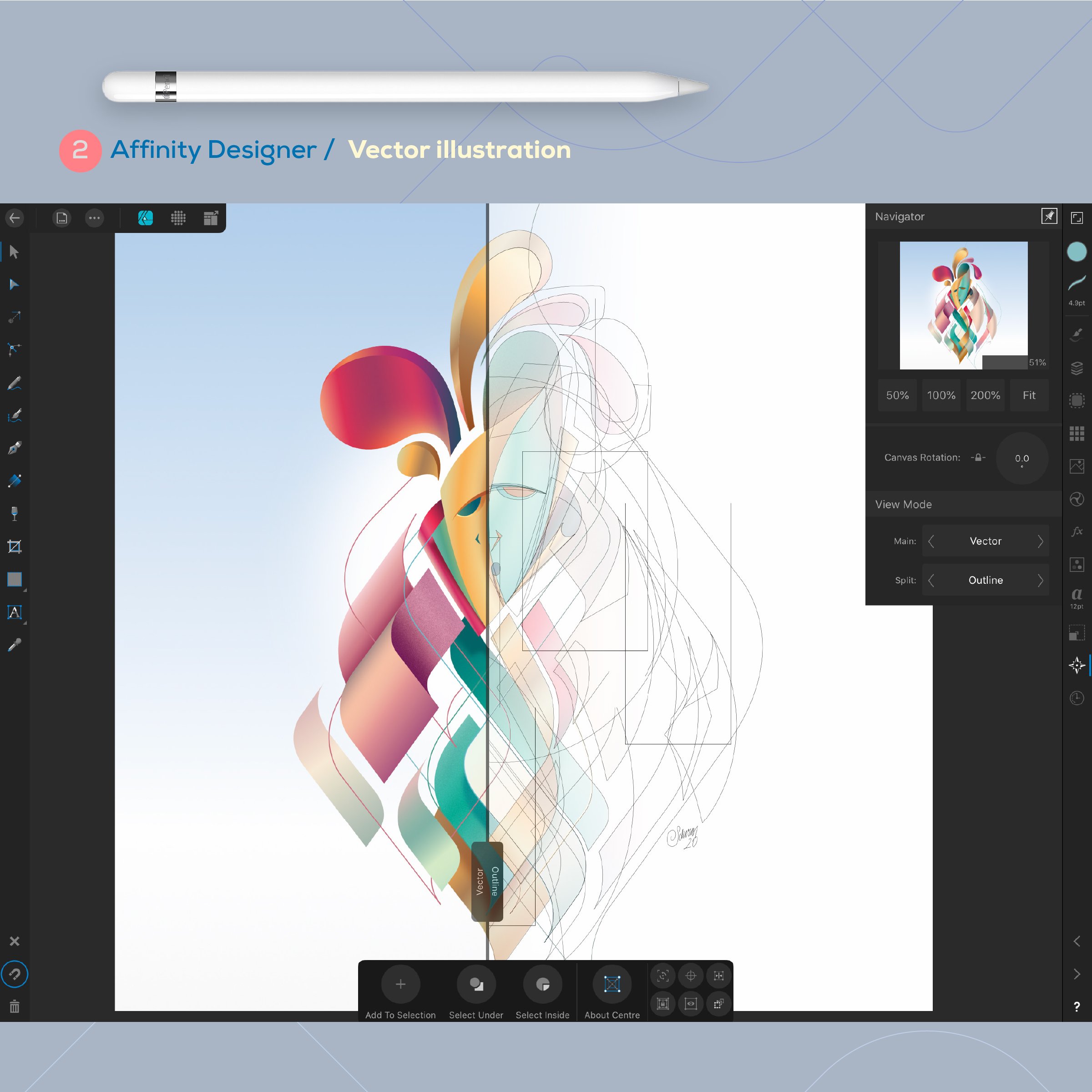Viewport: 1092px width, 1092px height.
Task: Zoom to Fit
Action: point(1029,395)
